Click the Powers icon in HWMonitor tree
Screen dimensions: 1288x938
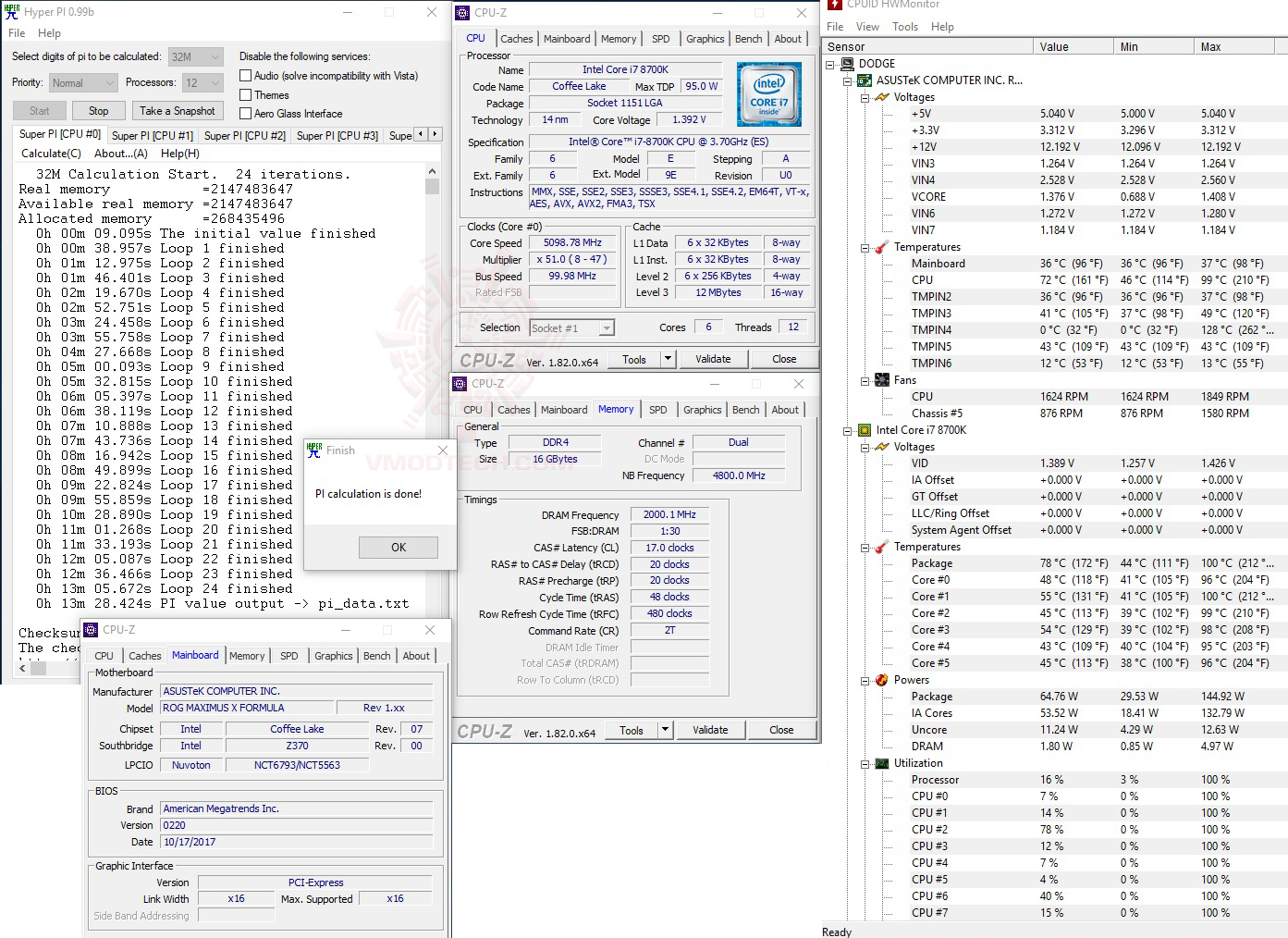[x=880, y=679]
